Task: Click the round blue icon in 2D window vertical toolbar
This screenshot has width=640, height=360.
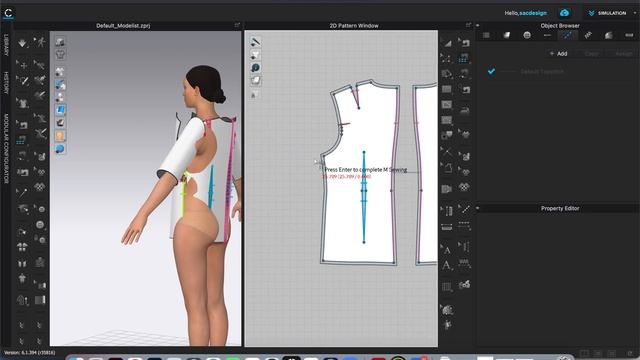Action: 256,68
